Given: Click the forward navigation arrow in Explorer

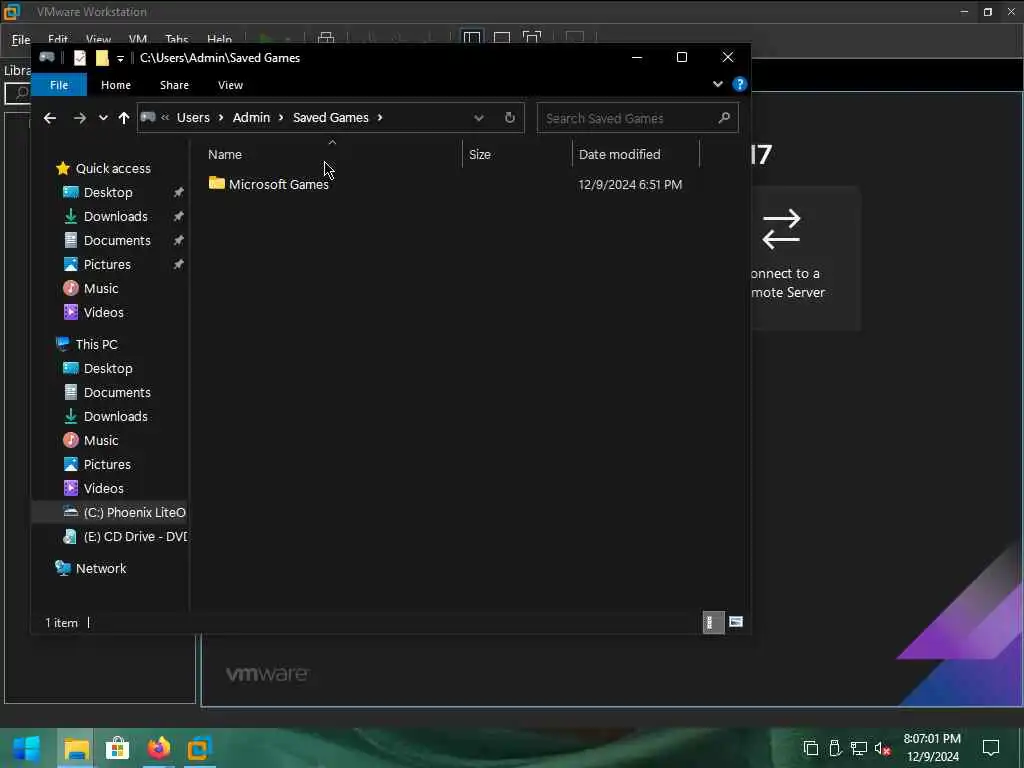Looking at the screenshot, I should pyautogui.click(x=80, y=118).
